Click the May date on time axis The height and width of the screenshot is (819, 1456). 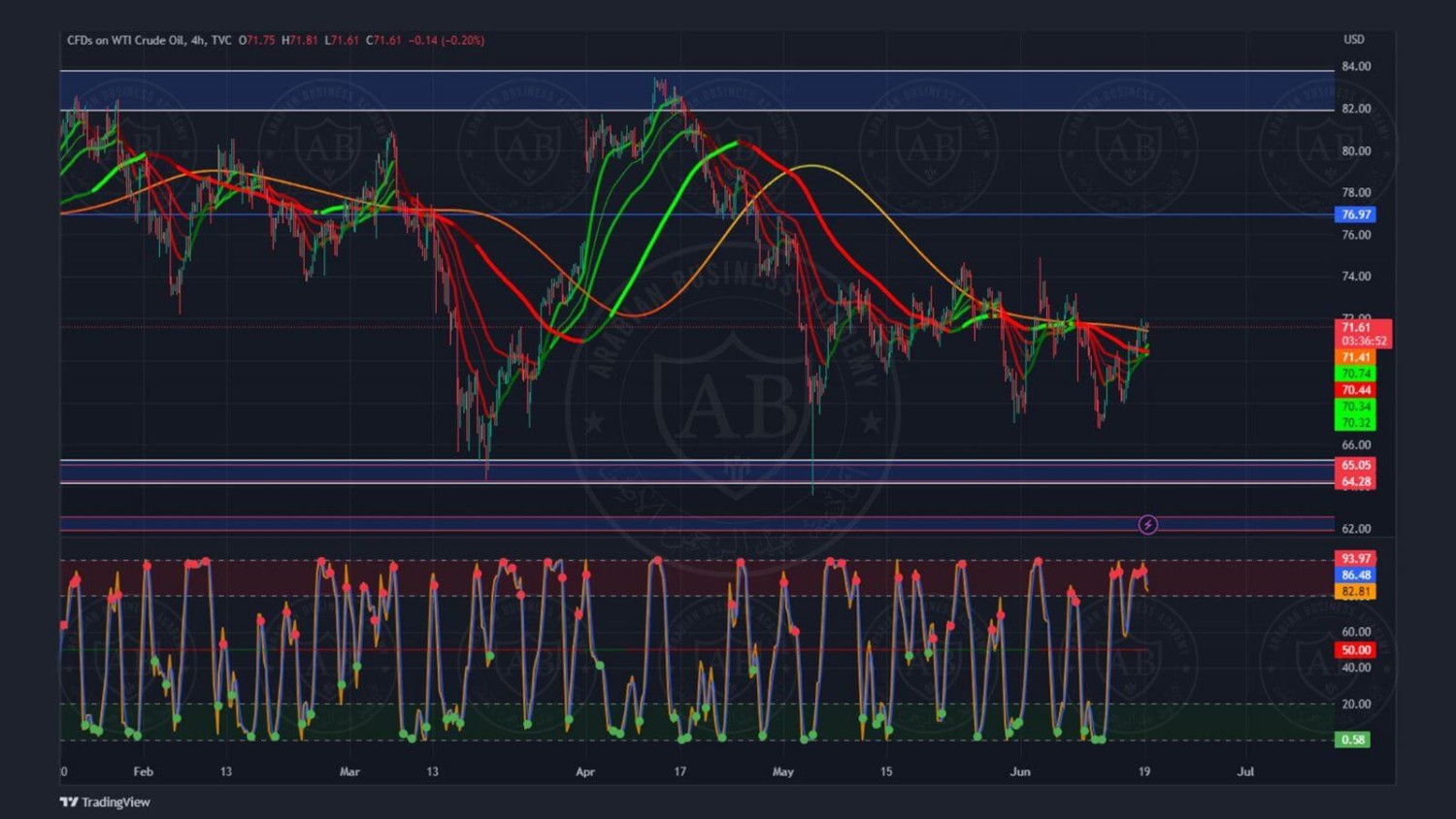click(782, 772)
